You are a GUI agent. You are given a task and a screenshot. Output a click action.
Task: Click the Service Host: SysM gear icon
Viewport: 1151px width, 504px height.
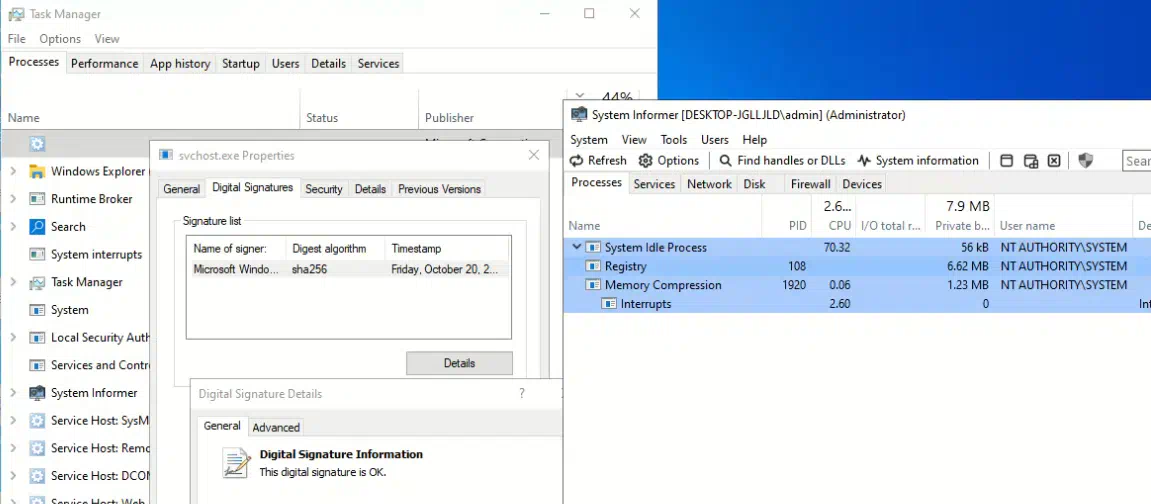click(x=37, y=421)
